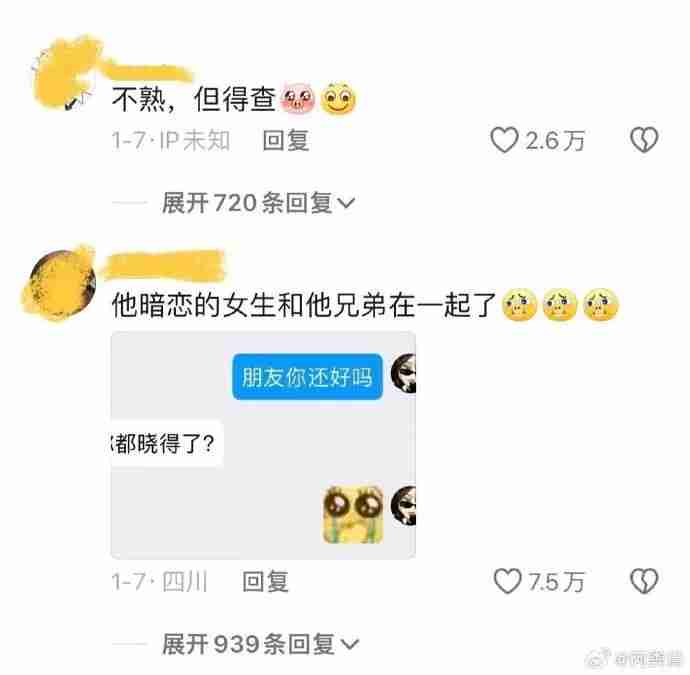Image resolution: width=690 pixels, height=675 pixels.
Task: Open the attached chat screenshot image
Action: tap(263, 445)
